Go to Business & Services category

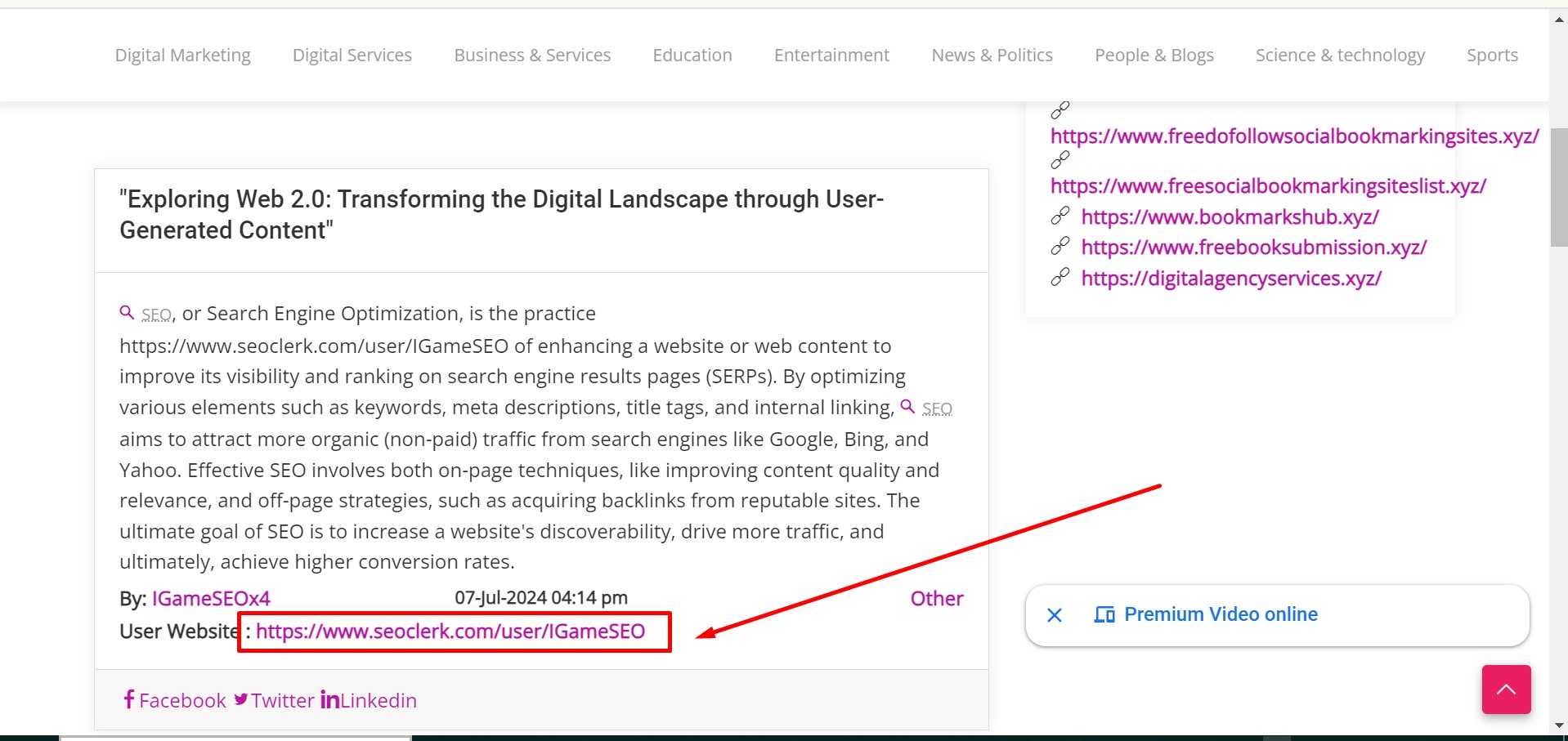pyautogui.click(x=532, y=55)
